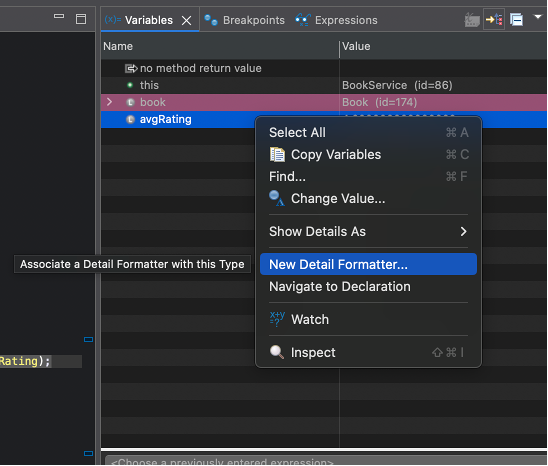Image resolution: width=548 pixels, height=466 pixels.
Task: Choose Copy Variables menu entry
Action: [368, 155]
